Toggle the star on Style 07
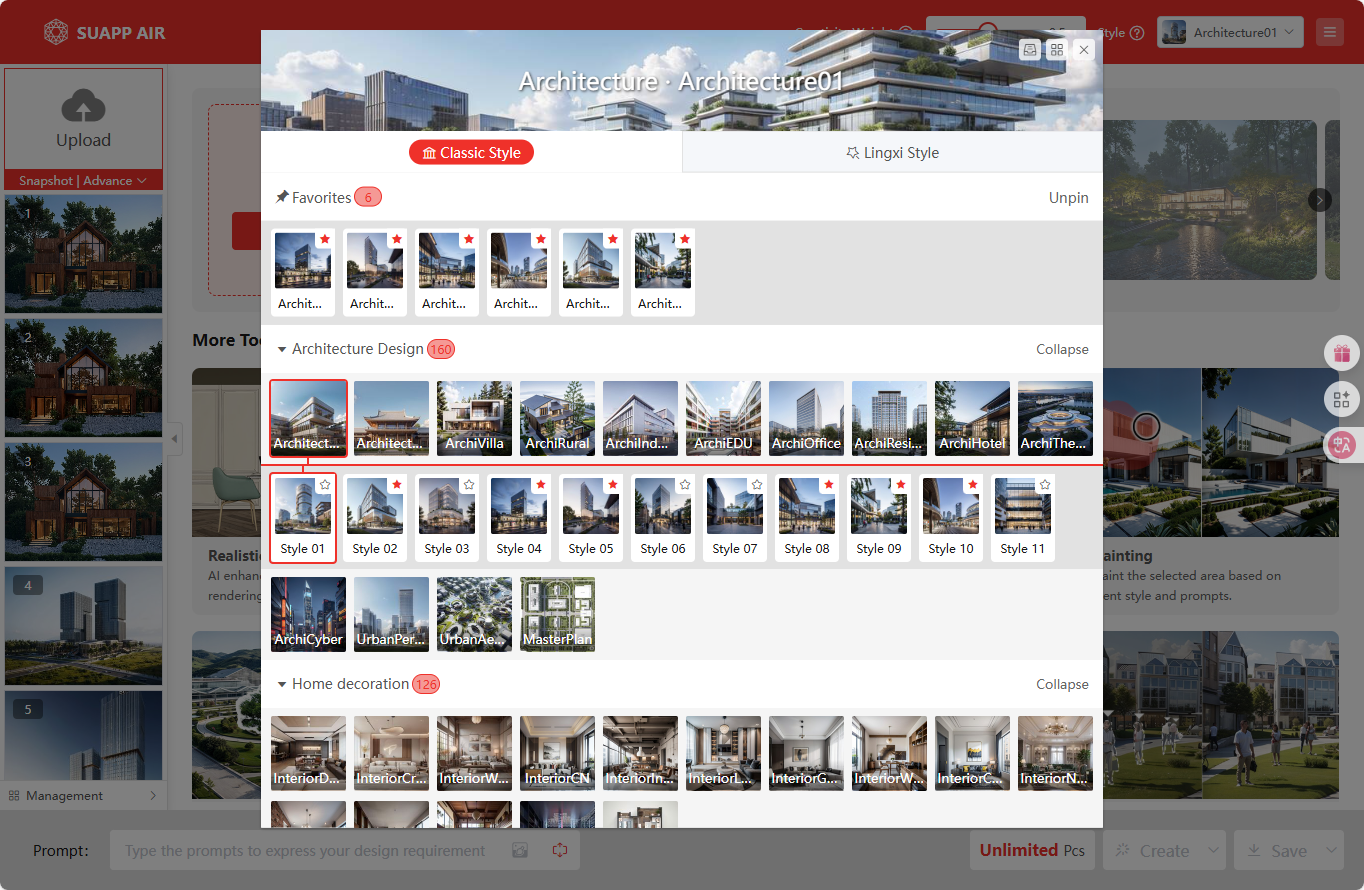 756,485
